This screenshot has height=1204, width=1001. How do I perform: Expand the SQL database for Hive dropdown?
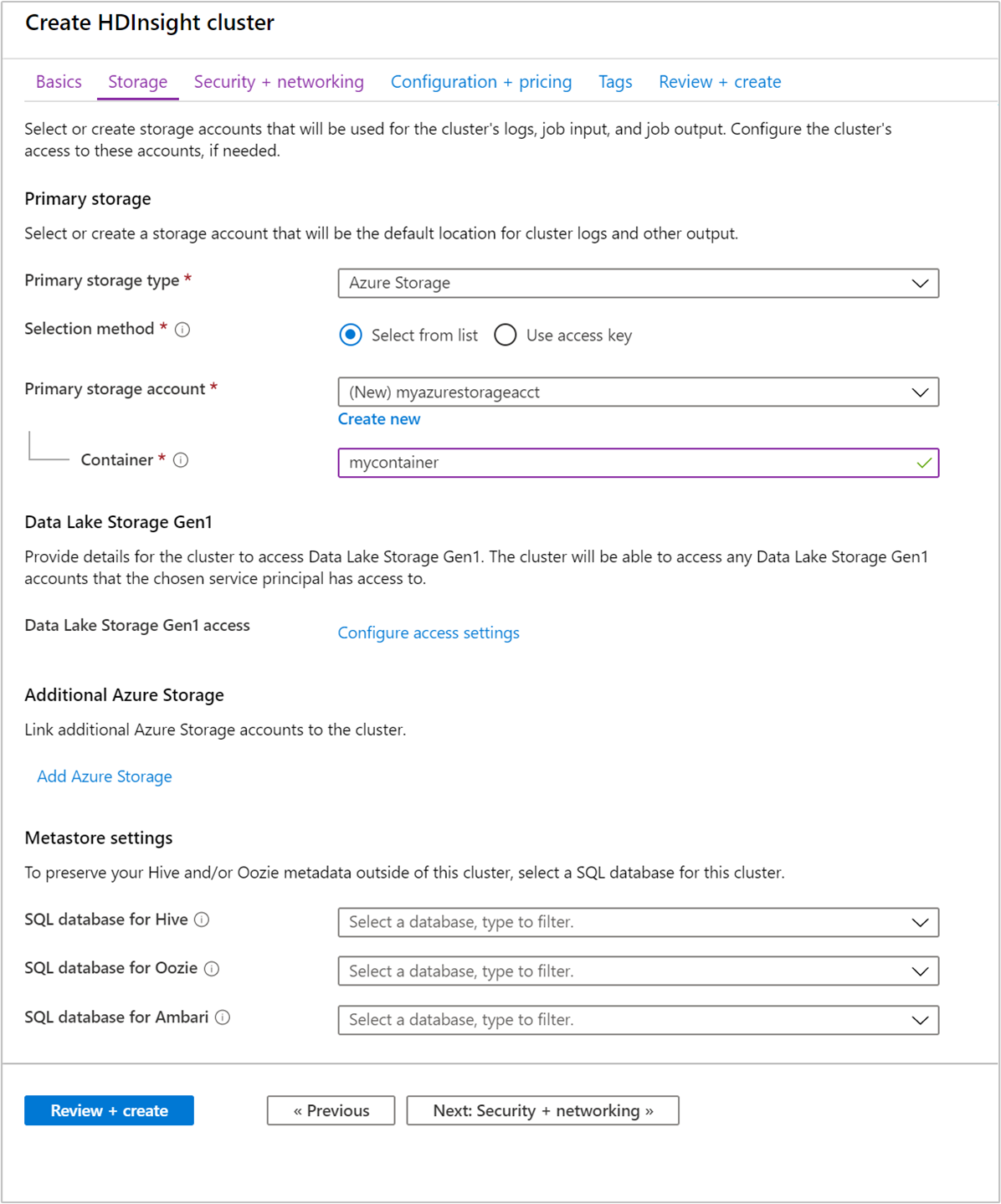click(x=920, y=922)
